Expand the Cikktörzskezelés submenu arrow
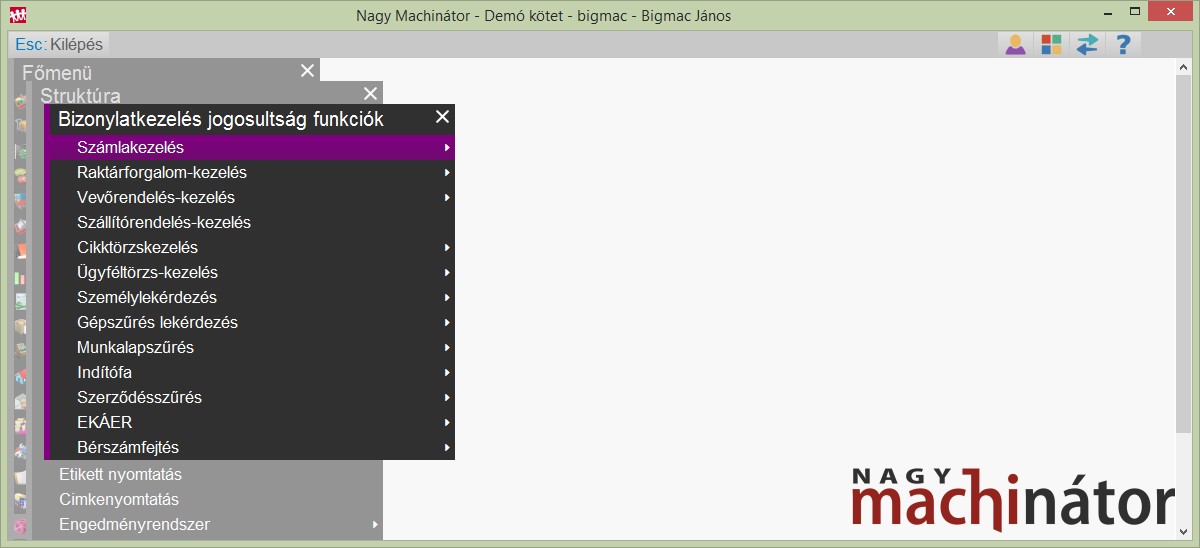Image resolution: width=1200 pixels, height=548 pixels. click(x=448, y=248)
